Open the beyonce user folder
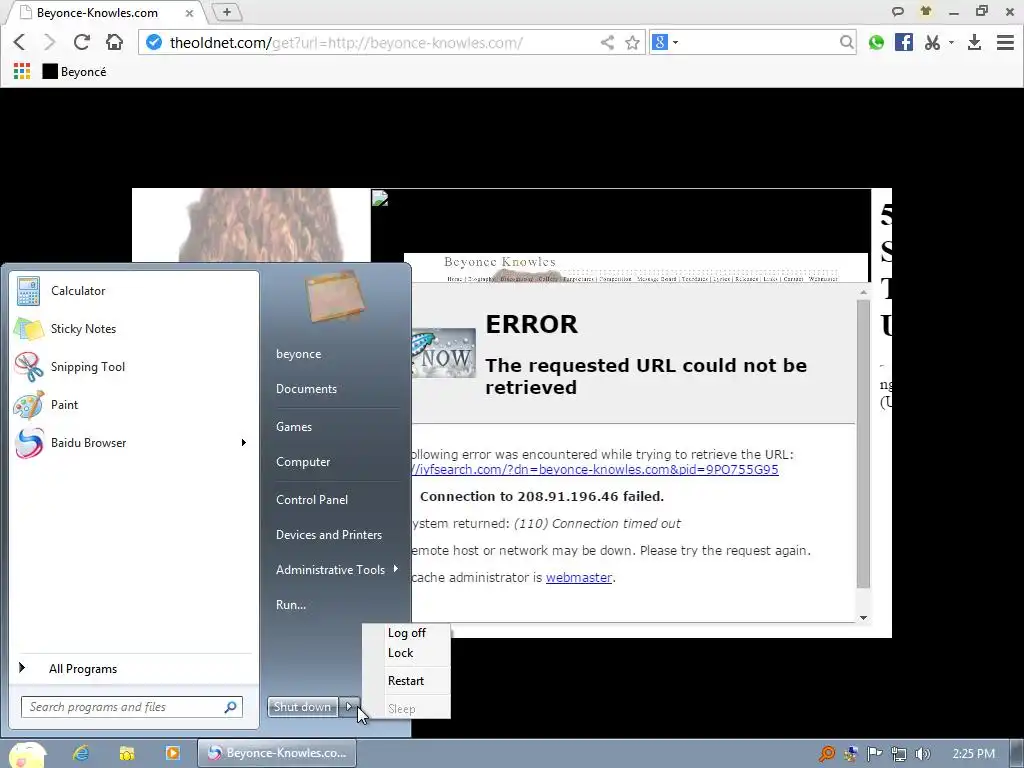1024x768 pixels. click(x=298, y=354)
